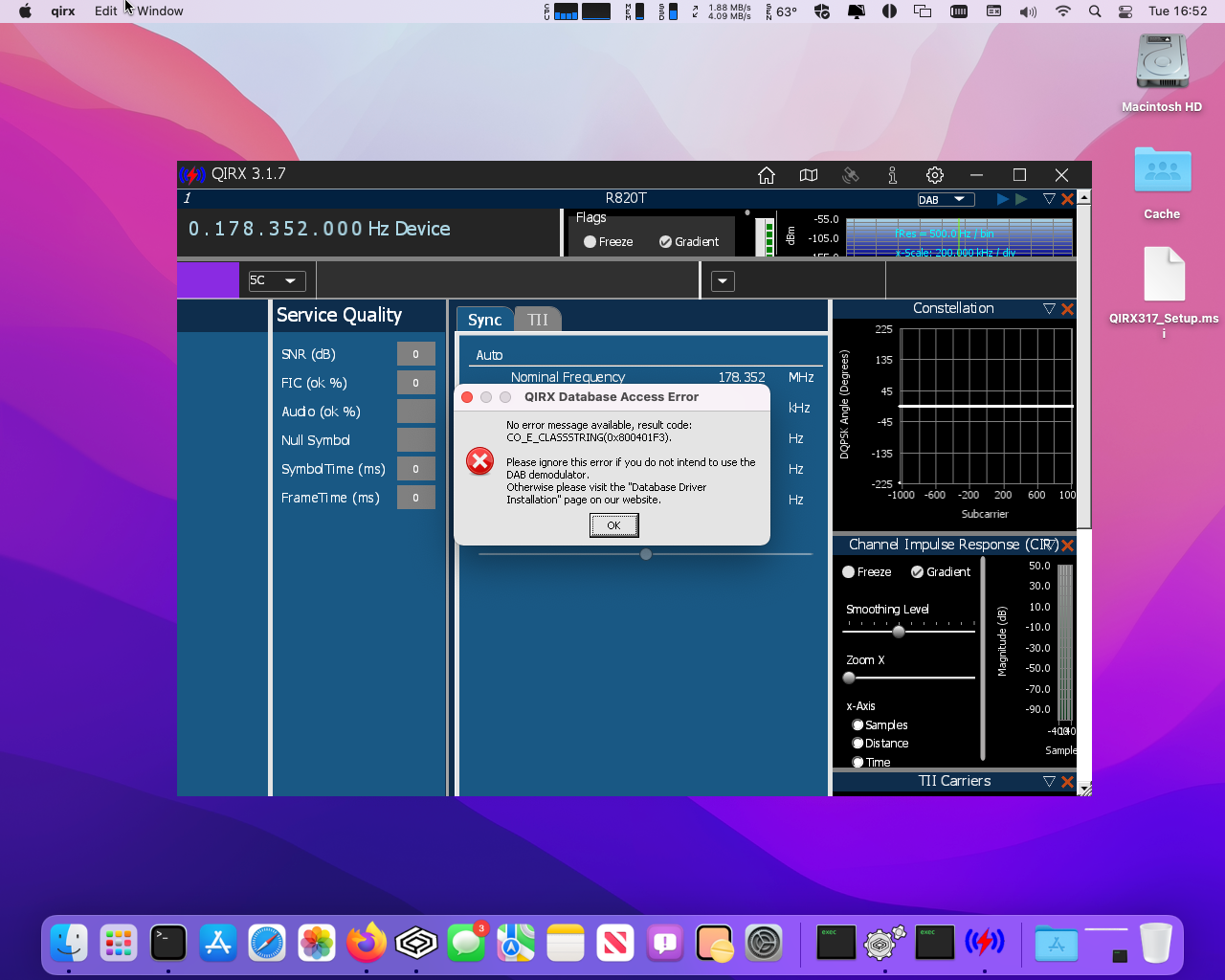
Task: Click the QIRX window scrollbar up arrow
Action: (x=1084, y=197)
